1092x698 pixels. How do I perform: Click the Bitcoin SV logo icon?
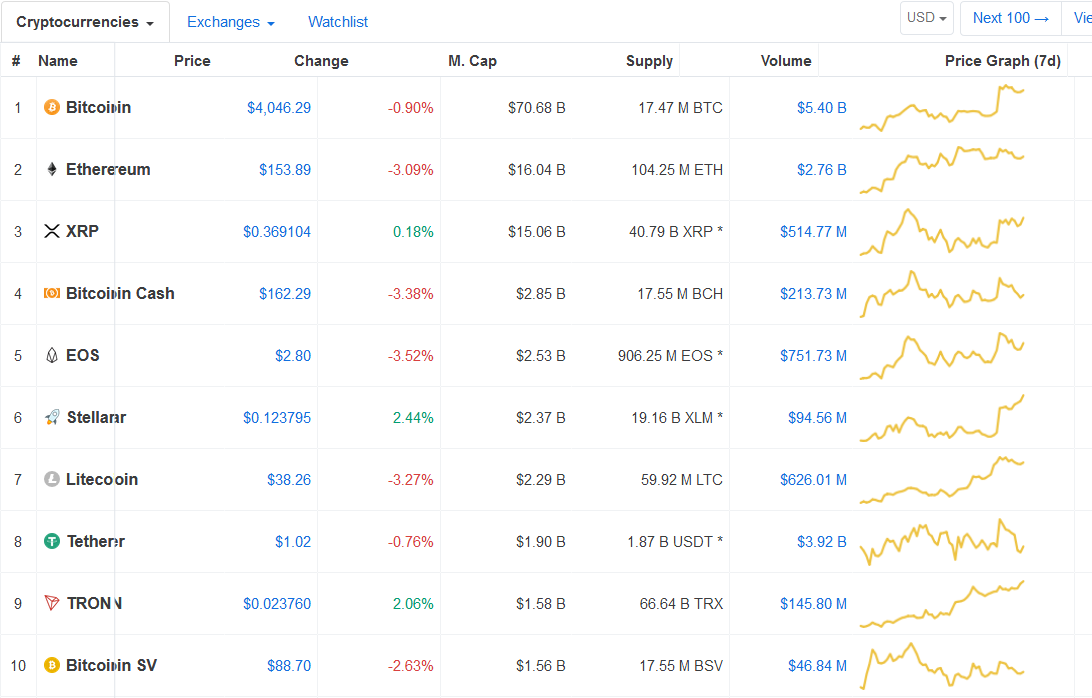click(x=52, y=665)
